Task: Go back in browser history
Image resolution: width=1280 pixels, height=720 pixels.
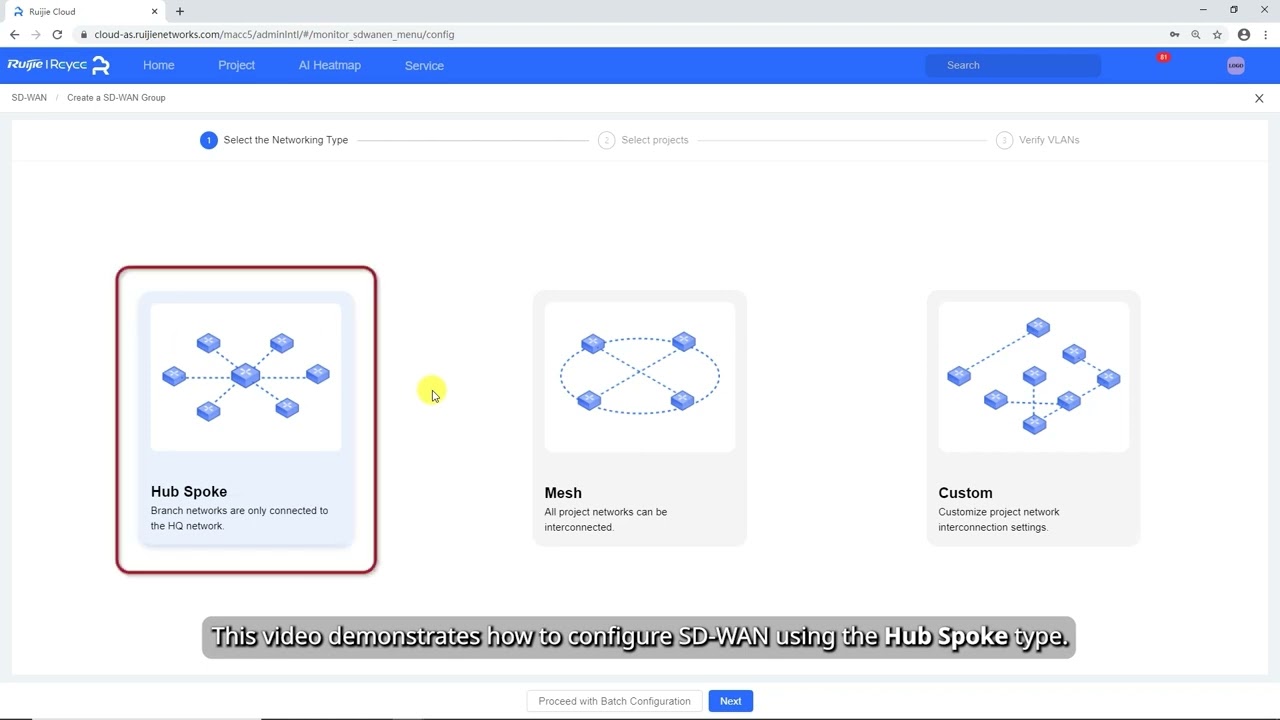Action: coord(14,34)
